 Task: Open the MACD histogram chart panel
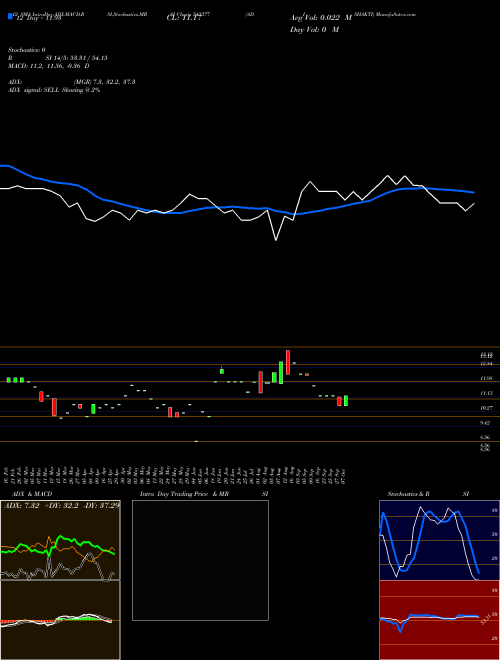[60, 620]
